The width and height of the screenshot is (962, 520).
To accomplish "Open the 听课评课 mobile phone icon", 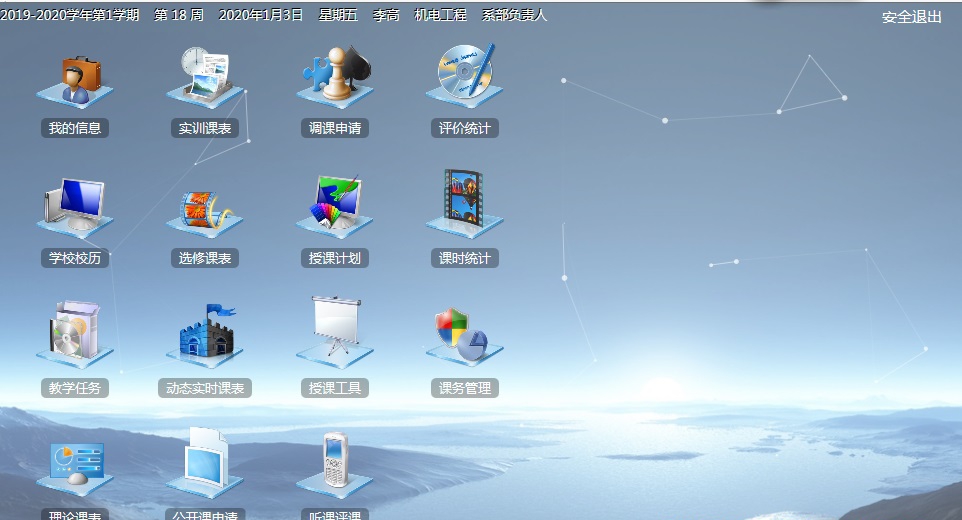I will 335,465.
